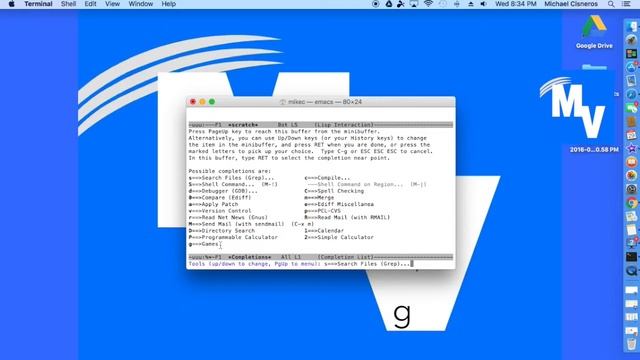640x360 pixels.
Task: Select completion Version Control
Action: (x=220, y=211)
